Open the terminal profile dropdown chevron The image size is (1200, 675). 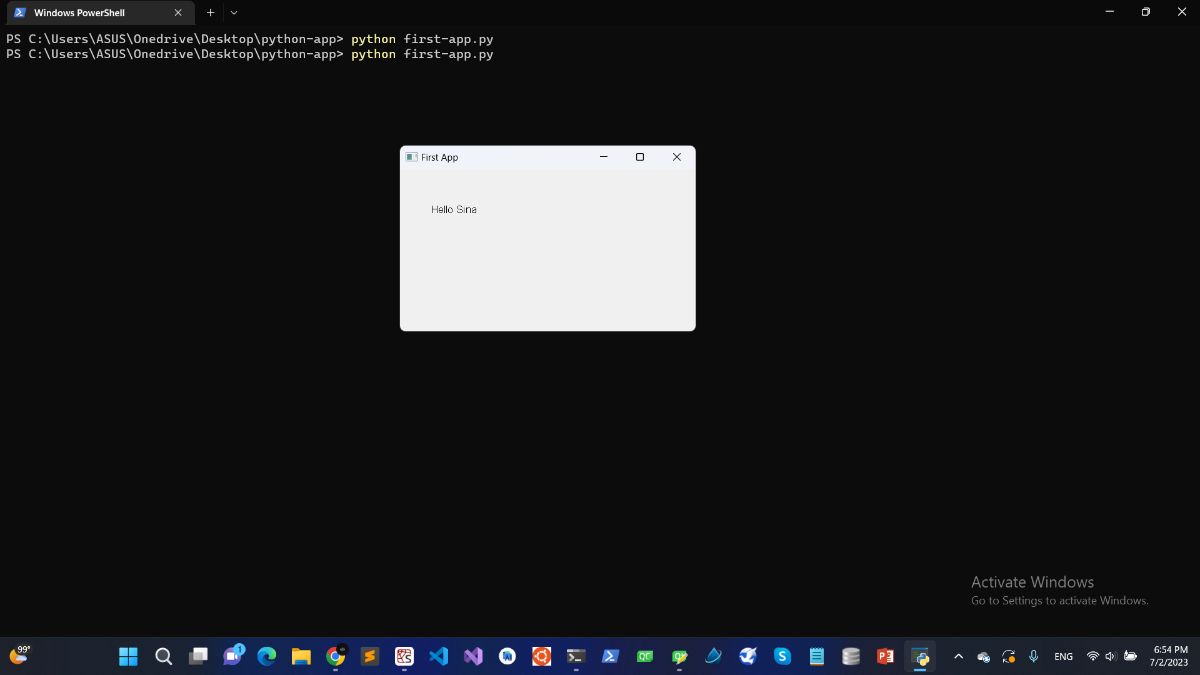click(233, 13)
